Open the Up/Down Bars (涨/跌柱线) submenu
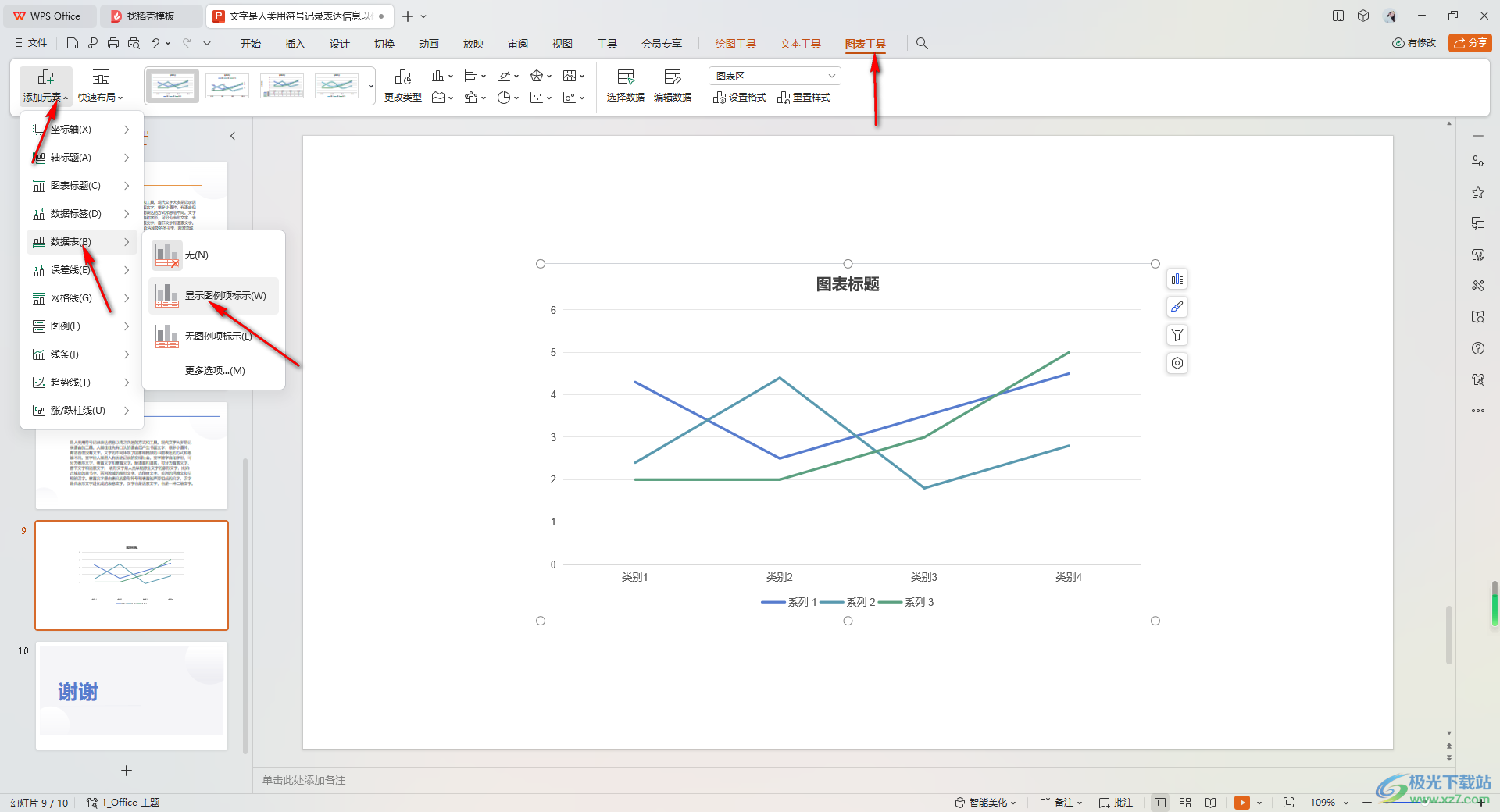The height and width of the screenshot is (812, 1500). coord(82,411)
